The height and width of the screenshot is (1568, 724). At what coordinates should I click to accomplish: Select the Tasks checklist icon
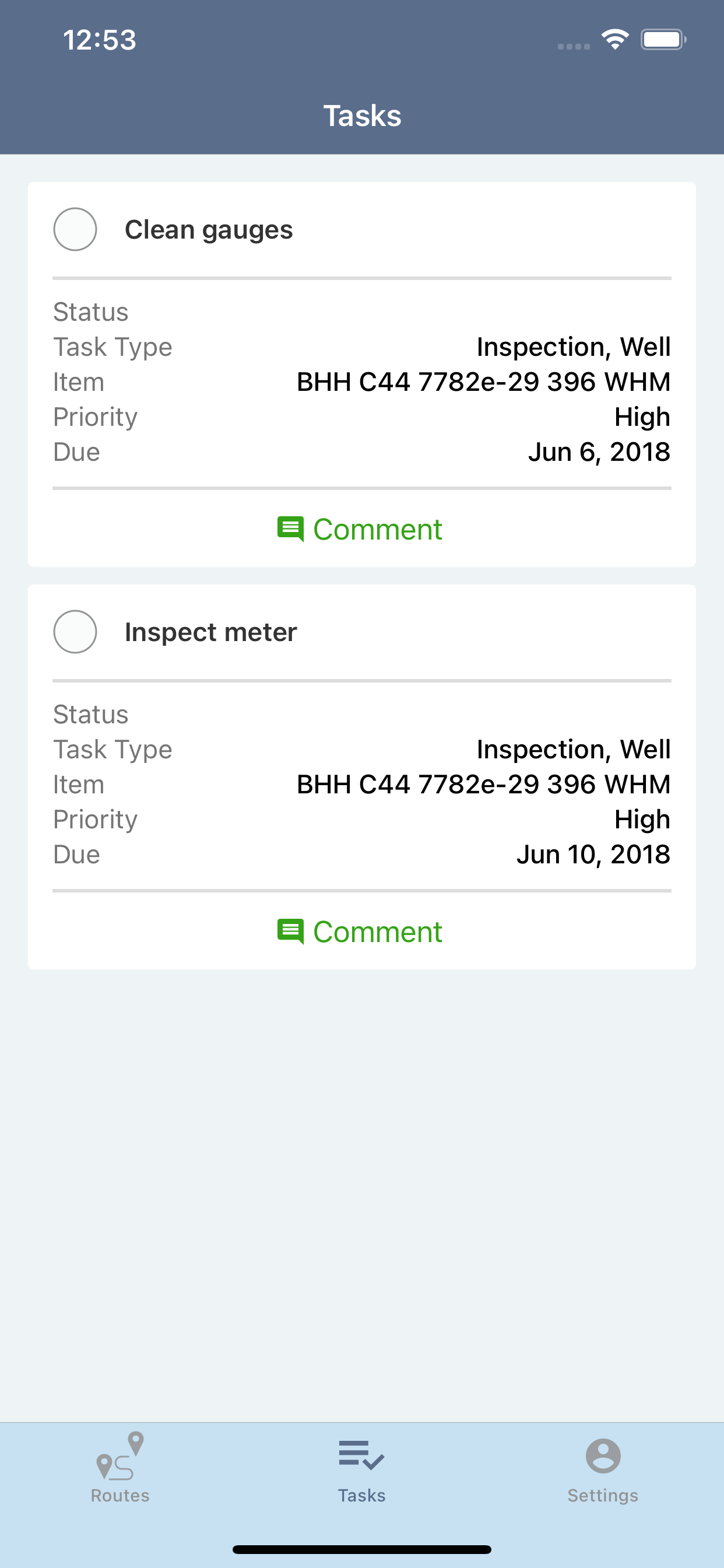pyautogui.click(x=361, y=1455)
